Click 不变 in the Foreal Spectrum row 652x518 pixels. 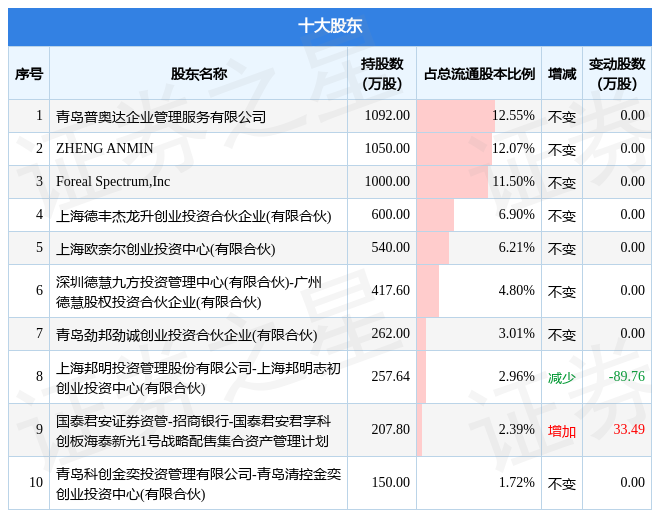(562, 183)
